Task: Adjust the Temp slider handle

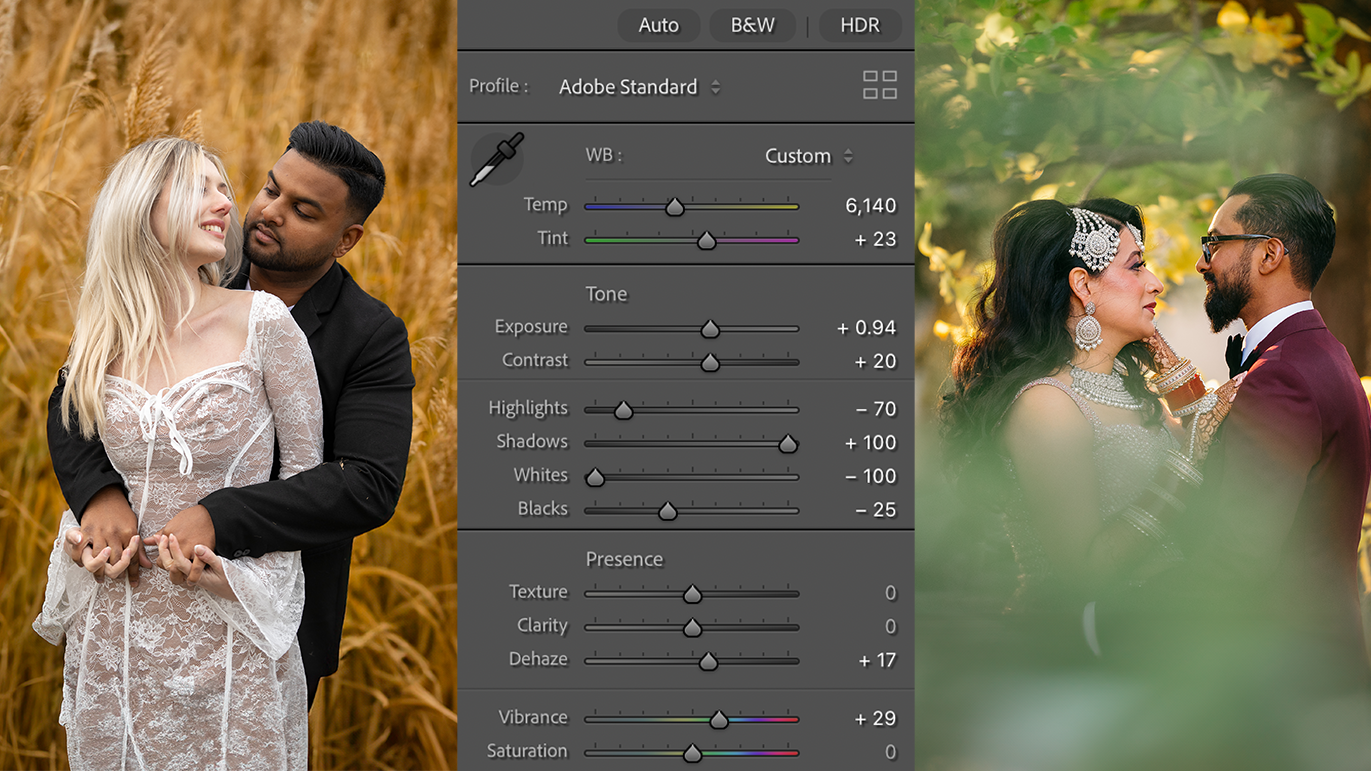Action: point(675,207)
